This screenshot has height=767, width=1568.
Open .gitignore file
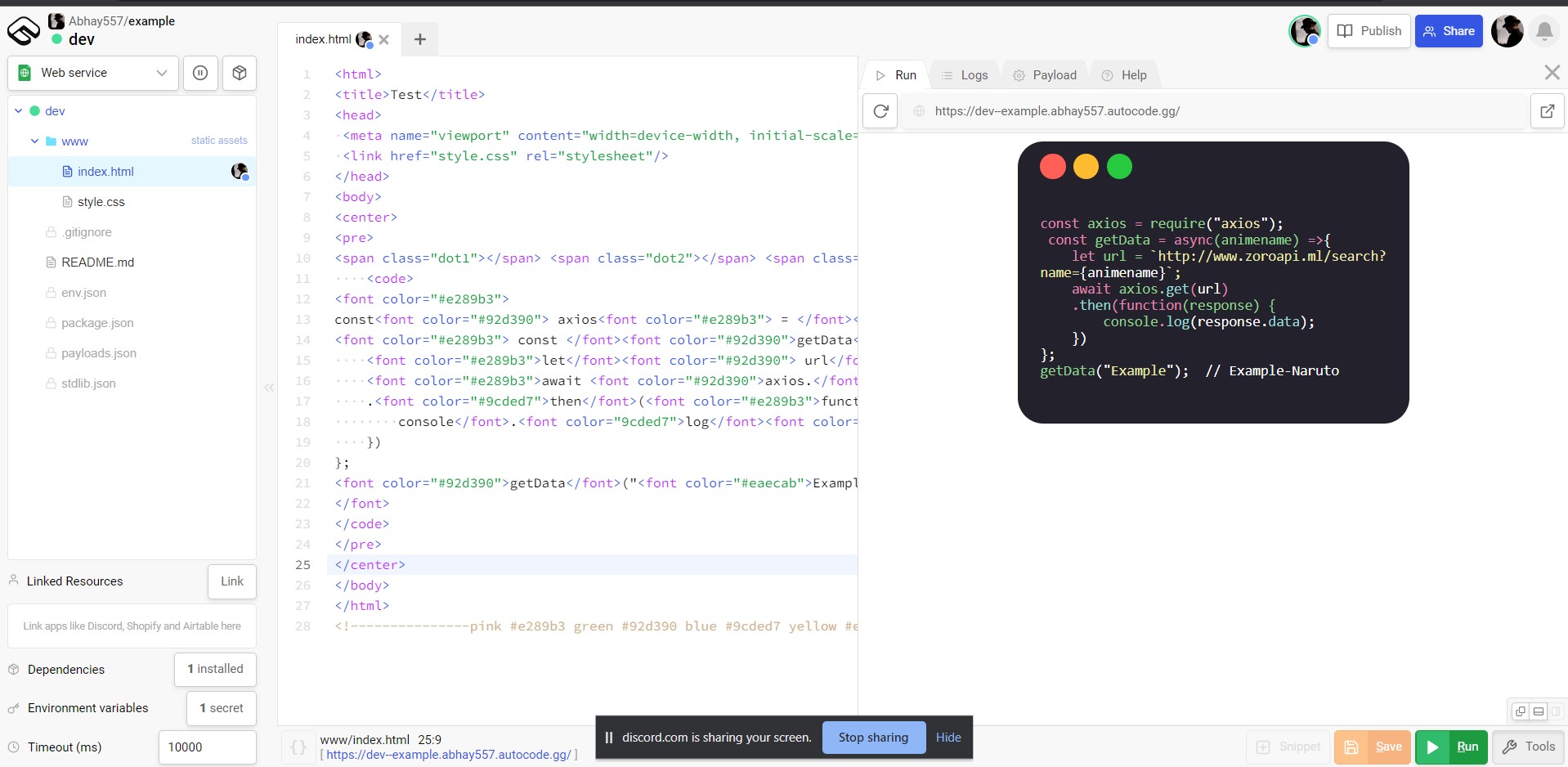[x=87, y=232]
